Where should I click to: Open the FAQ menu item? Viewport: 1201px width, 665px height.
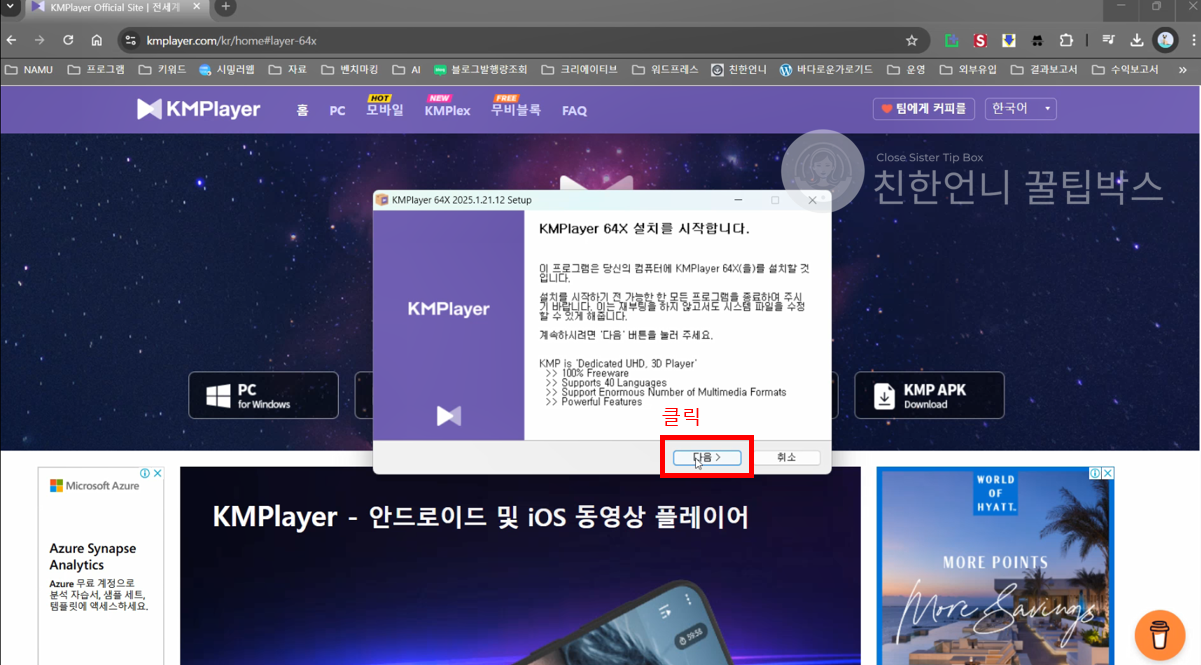tap(574, 110)
